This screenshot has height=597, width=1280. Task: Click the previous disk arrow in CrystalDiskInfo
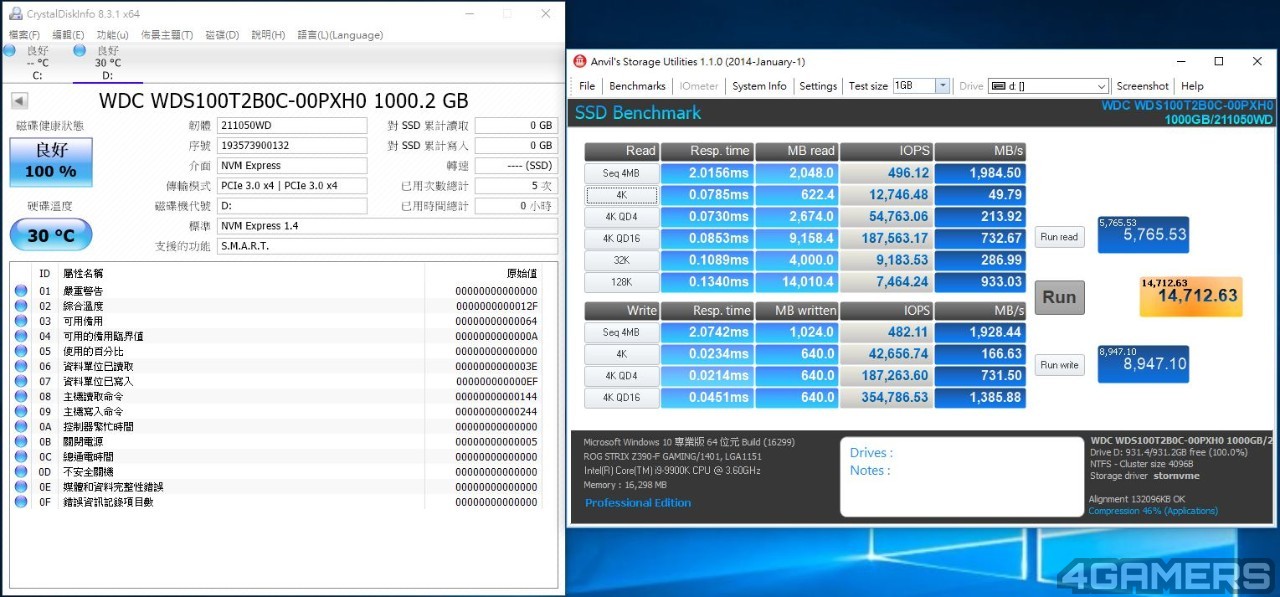pyautogui.click(x=19, y=101)
